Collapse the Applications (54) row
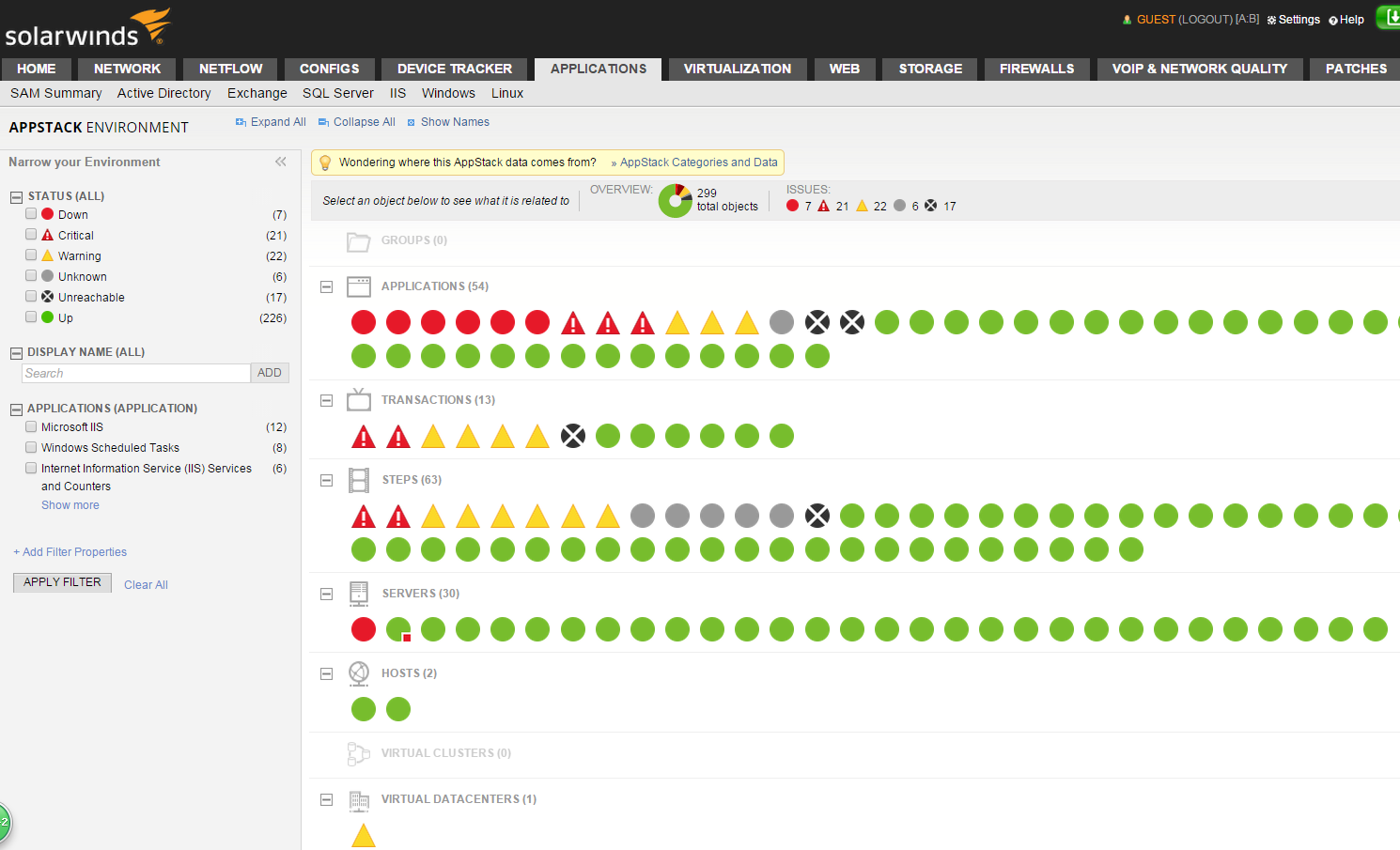Image resolution: width=1400 pixels, height=850 pixels. tap(326, 286)
